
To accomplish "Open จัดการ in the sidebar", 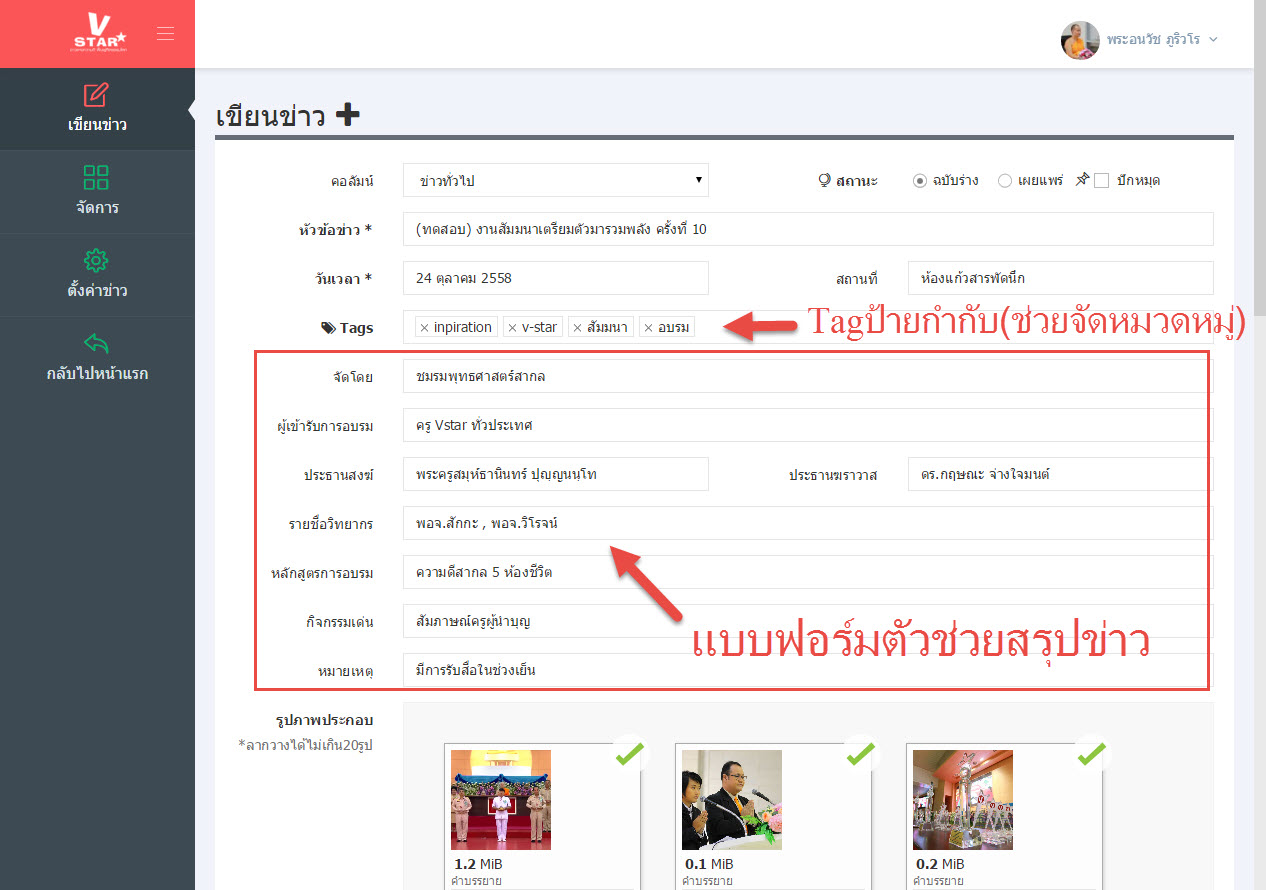I will (x=97, y=191).
